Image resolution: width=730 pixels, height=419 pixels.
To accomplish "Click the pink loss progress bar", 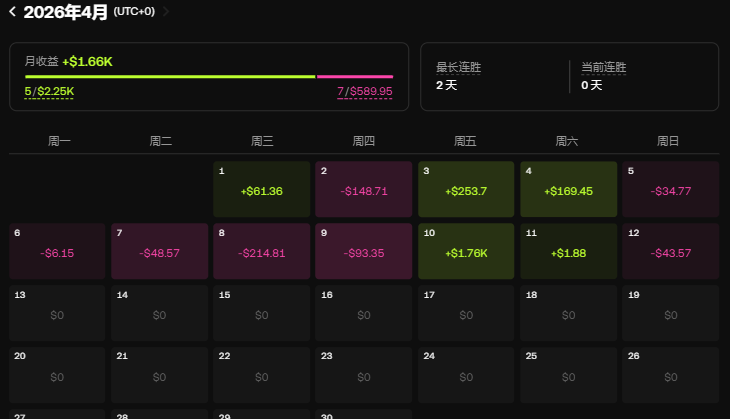I will pos(355,76).
